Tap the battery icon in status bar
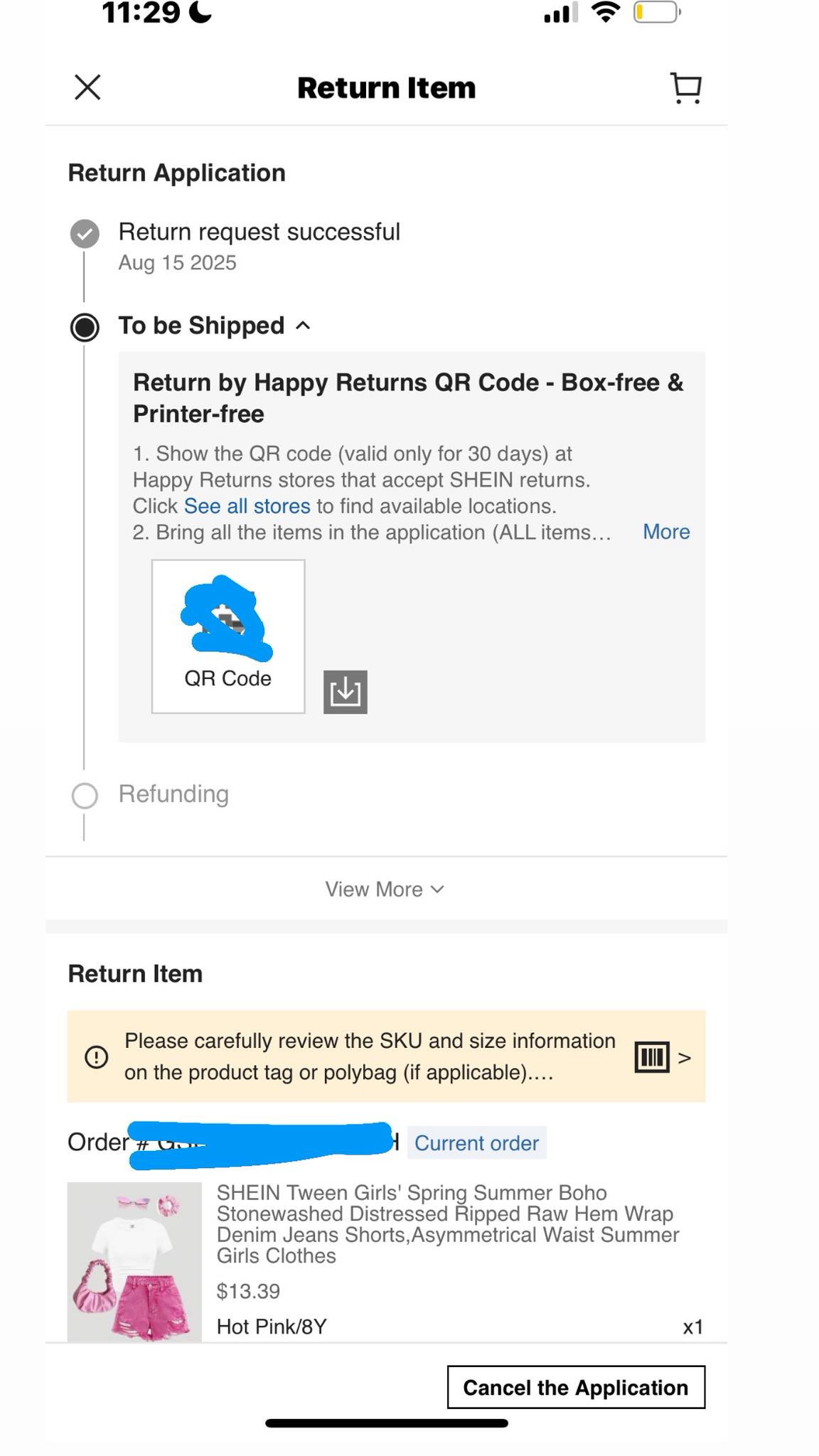 (x=657, y=12)
